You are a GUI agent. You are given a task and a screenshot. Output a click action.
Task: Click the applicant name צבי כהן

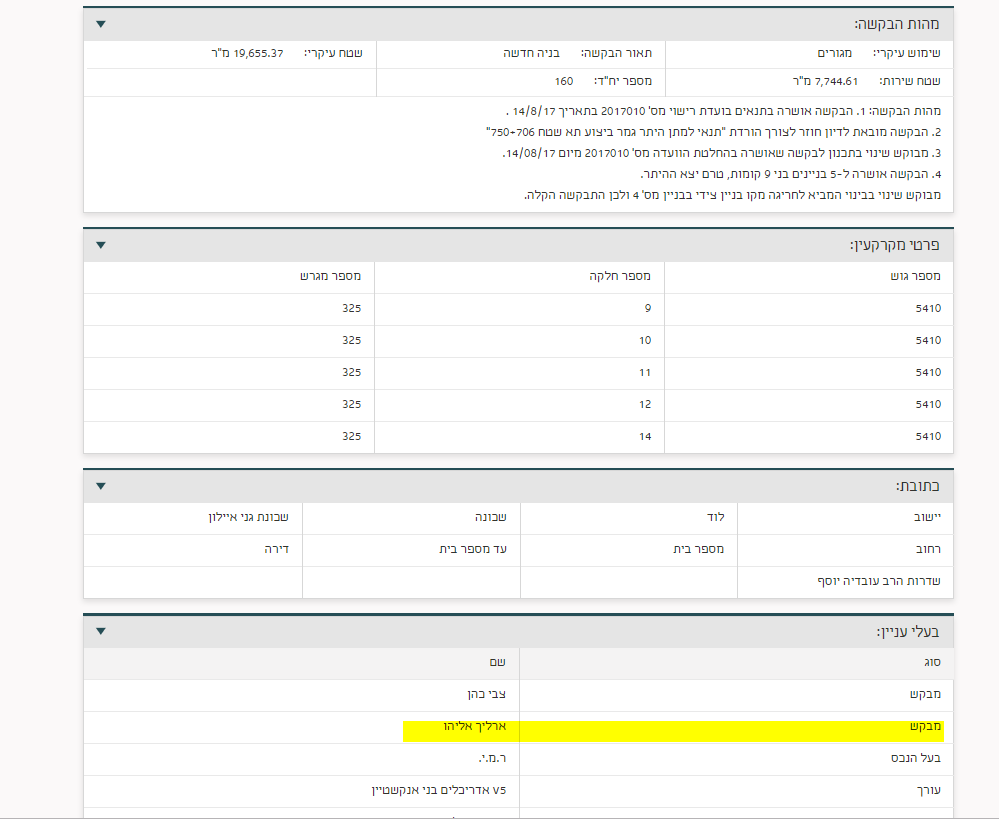click(x=487, y=695)
